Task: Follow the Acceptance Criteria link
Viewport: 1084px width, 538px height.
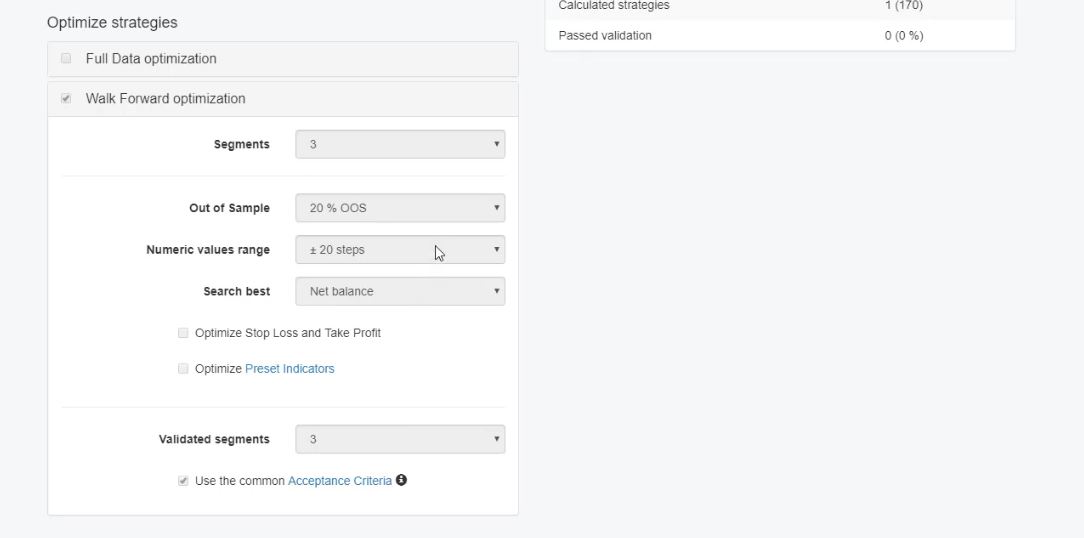Action: 339,481
